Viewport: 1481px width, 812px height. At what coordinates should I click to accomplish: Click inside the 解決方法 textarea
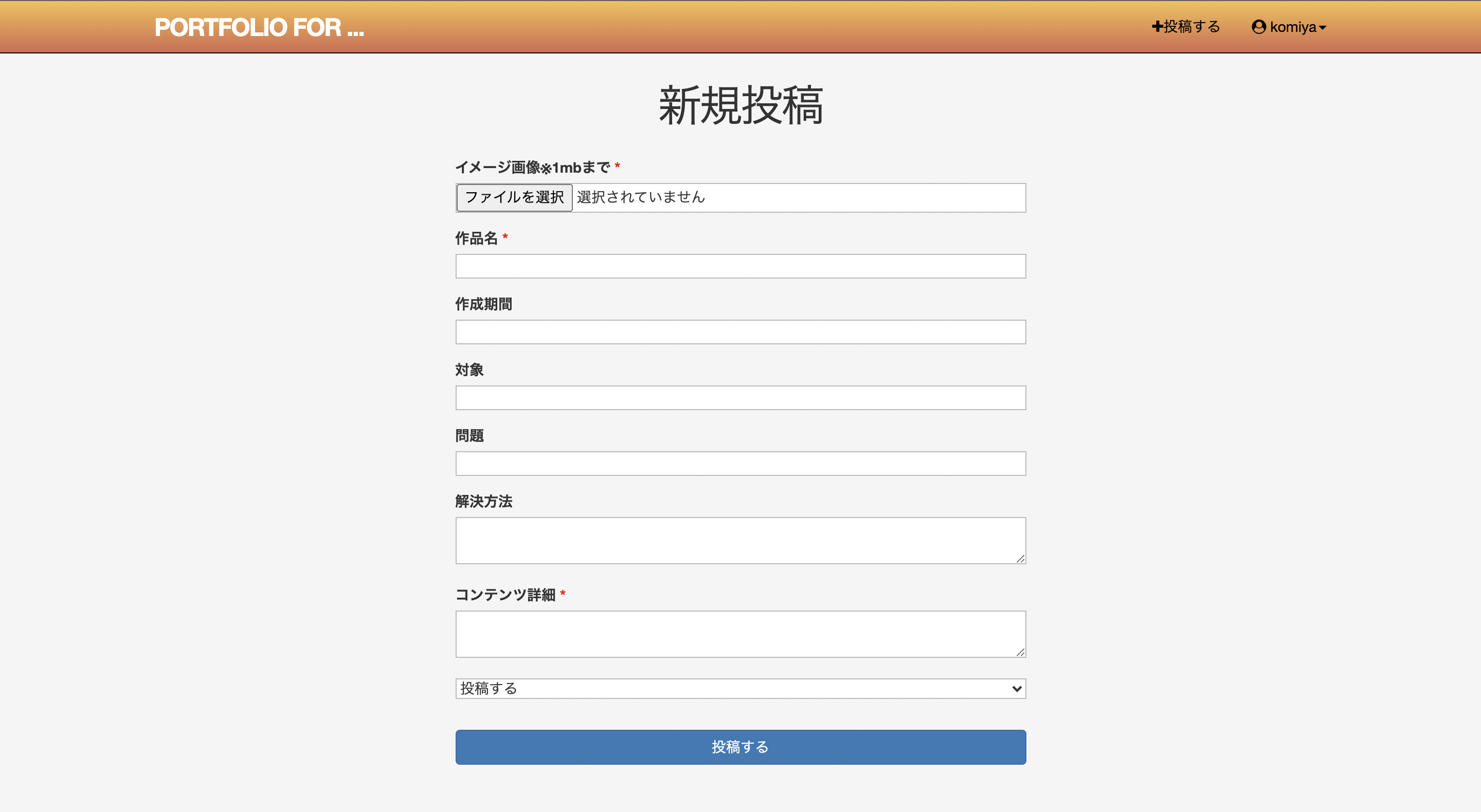pyautogui.click(x=740, y=540)
